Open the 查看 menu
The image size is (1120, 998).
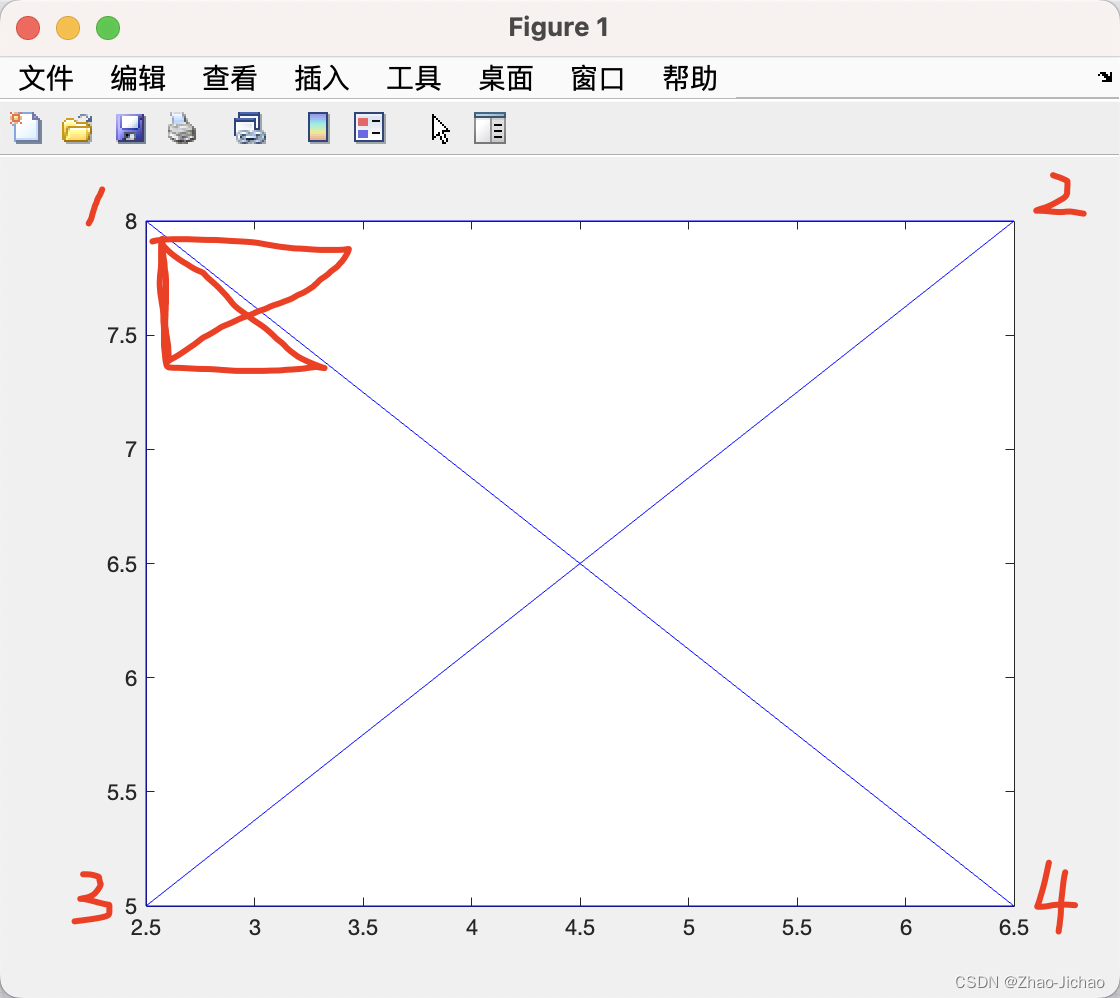coord(229,78)
